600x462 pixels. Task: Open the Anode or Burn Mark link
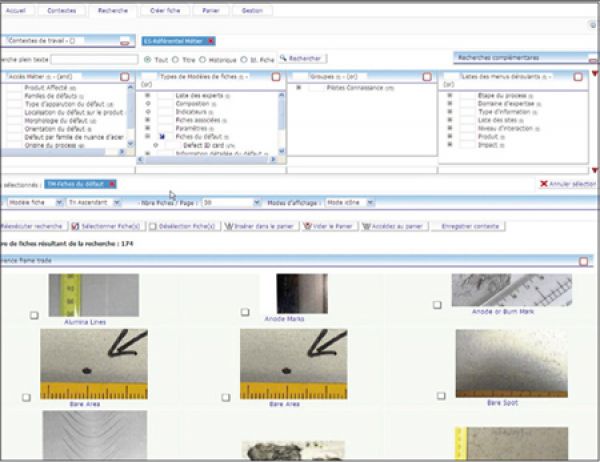coord(502,312)
